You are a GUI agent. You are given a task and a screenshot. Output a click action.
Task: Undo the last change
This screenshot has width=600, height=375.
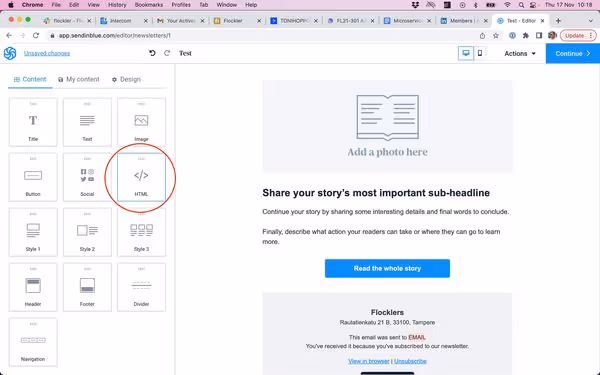[x=152, y=53]
